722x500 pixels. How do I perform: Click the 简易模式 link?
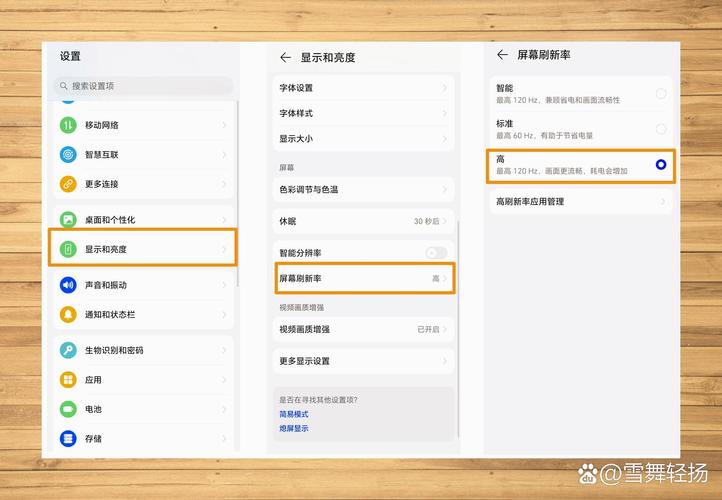tap(294, 414)
